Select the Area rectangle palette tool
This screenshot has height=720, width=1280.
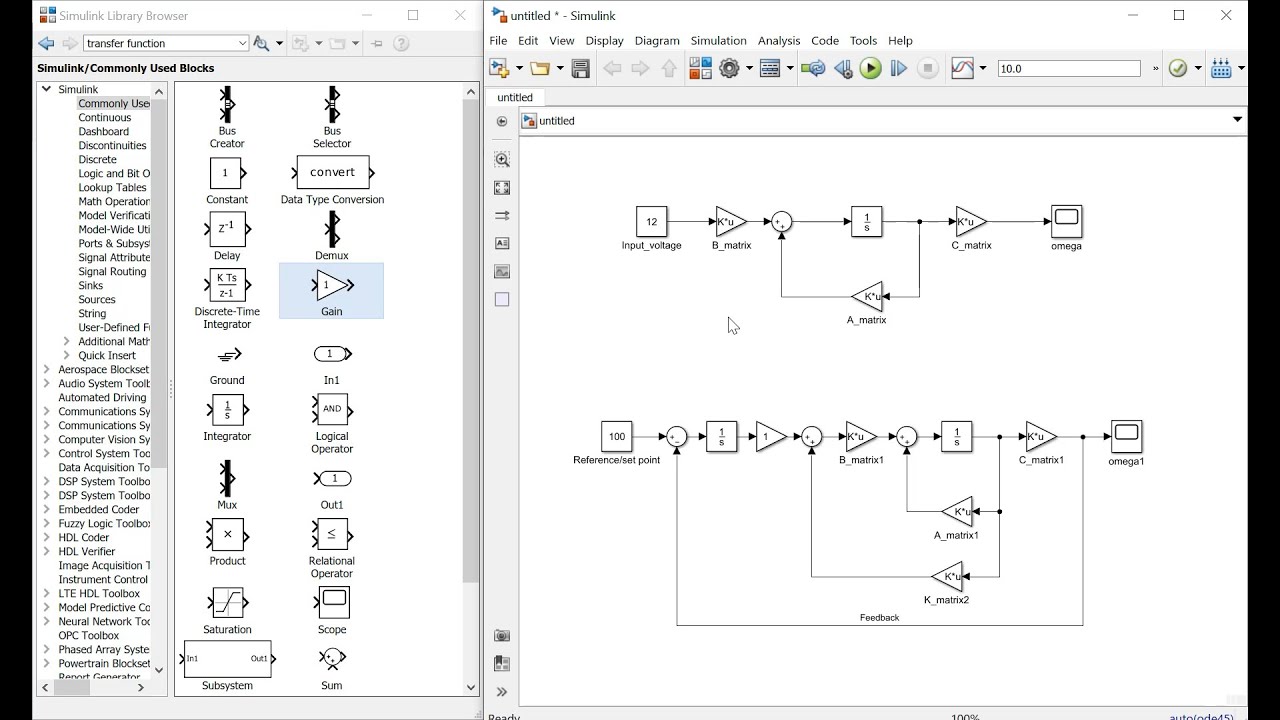(x=502, y=299)
